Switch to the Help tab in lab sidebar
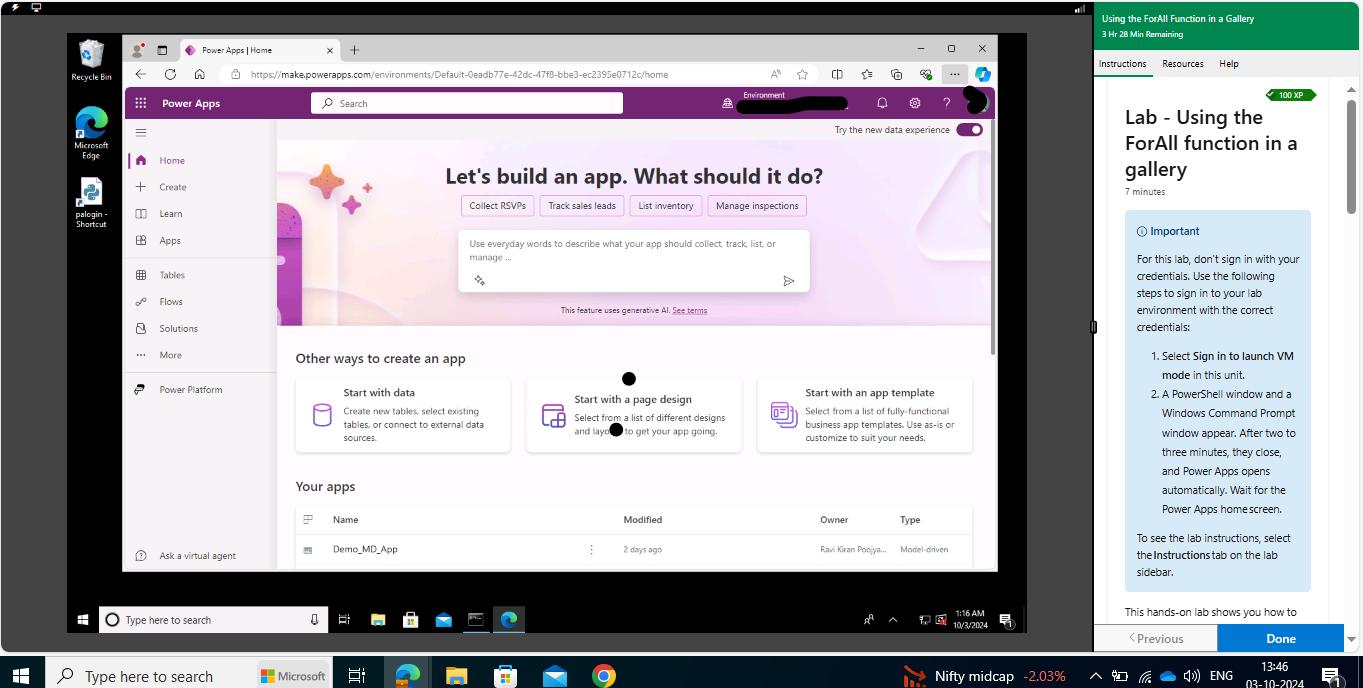Image resolution: width=1363 pixels, height=688 pixels. click(x=1229, y=64)
